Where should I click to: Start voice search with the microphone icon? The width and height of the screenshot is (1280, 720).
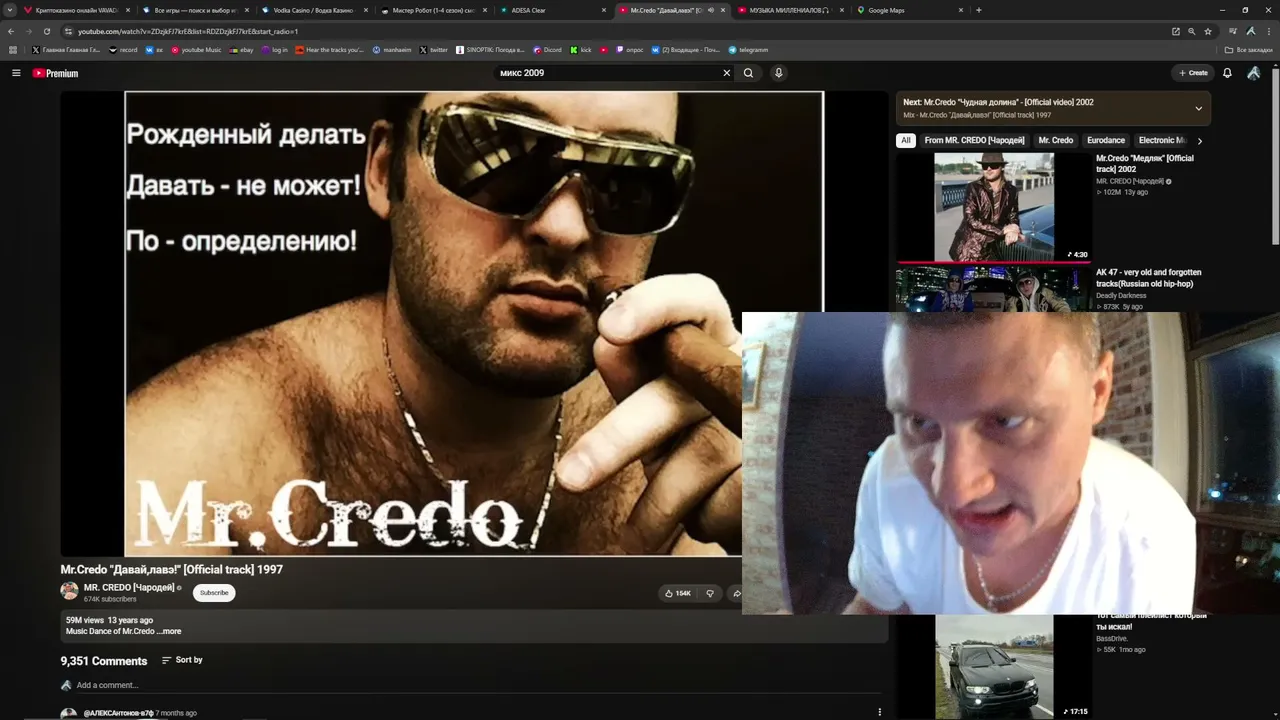pyautogui.click(x=778, y=73)
